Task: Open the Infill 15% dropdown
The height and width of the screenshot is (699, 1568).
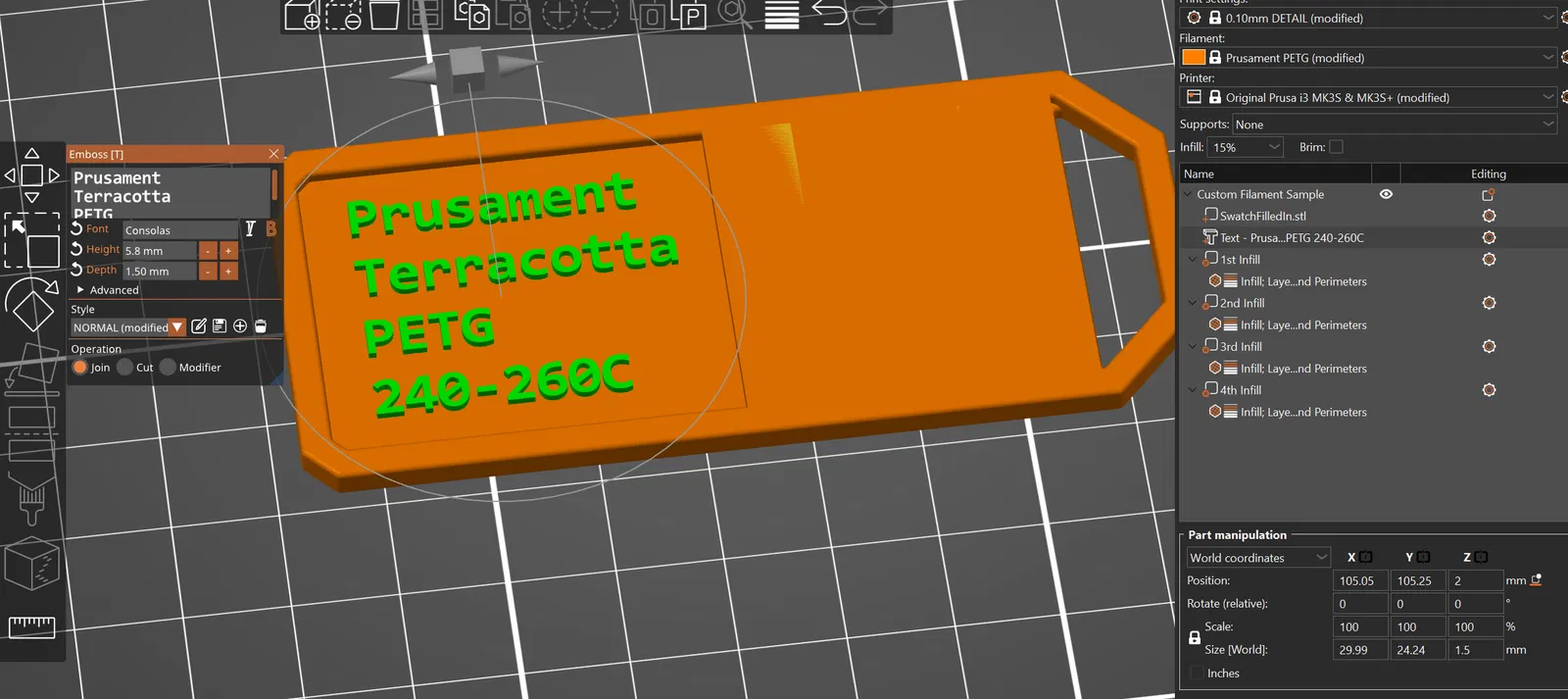Action: [x=1246, y=147]
